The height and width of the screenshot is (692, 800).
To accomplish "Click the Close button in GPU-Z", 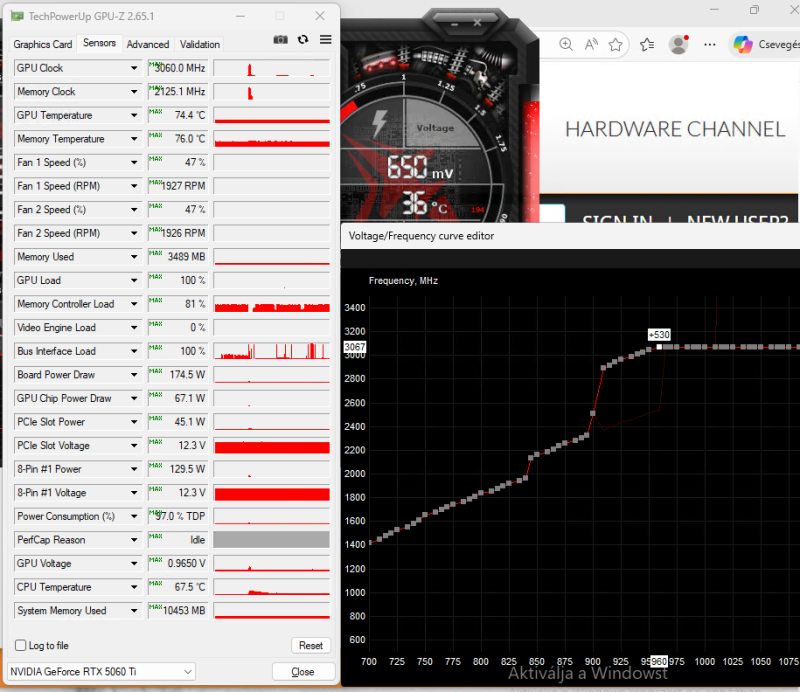I will (x=303, y=672).
